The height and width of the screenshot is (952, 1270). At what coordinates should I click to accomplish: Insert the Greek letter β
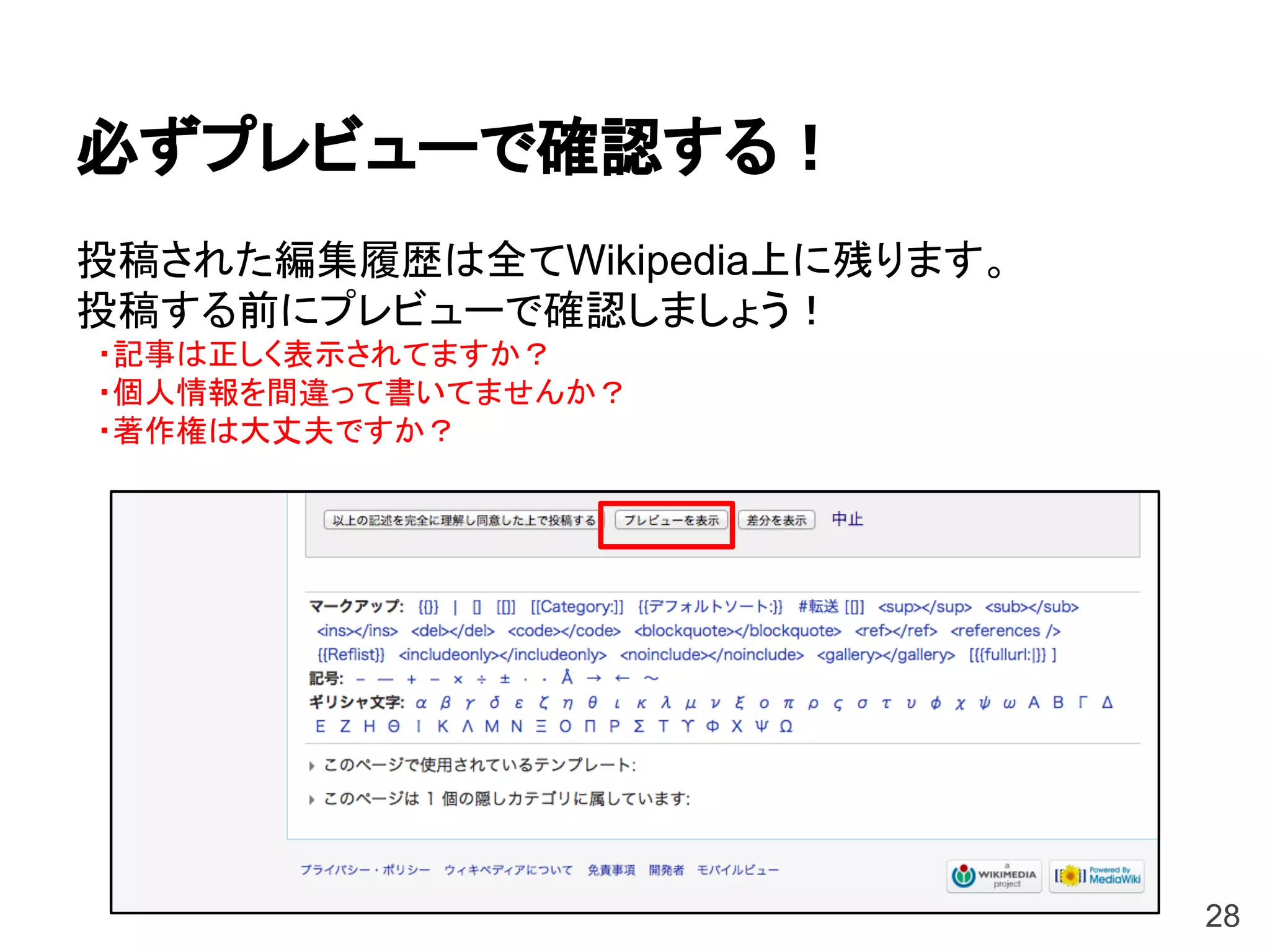pos(446,703)
